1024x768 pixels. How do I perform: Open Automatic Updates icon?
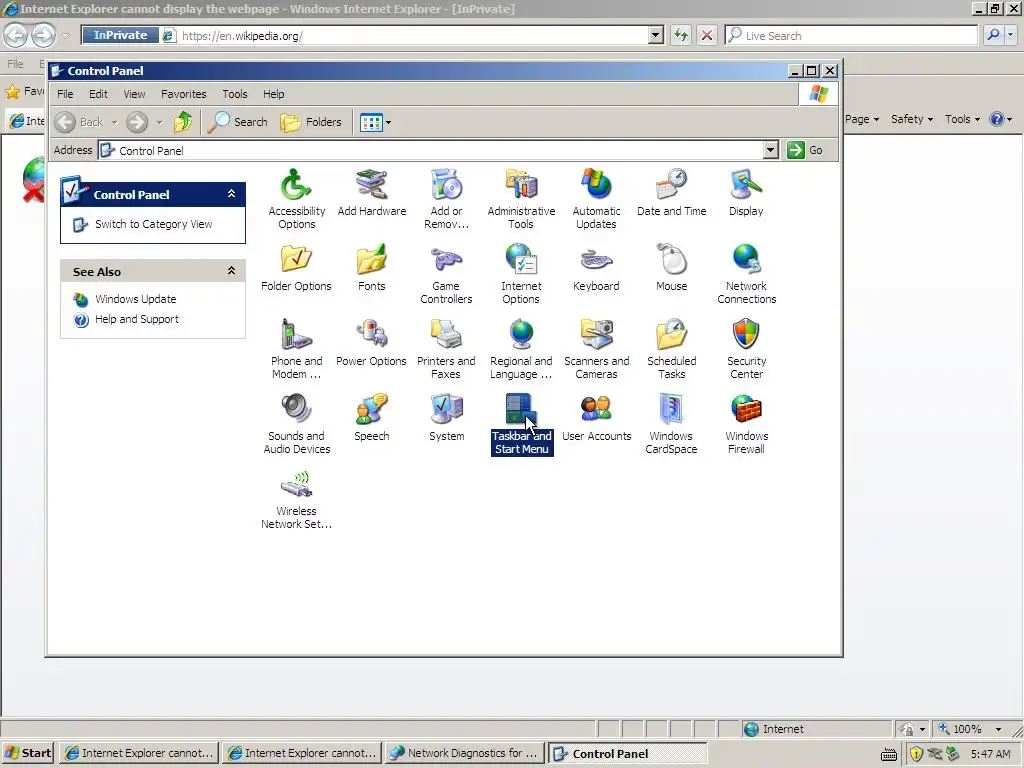[x=596, y=199]
